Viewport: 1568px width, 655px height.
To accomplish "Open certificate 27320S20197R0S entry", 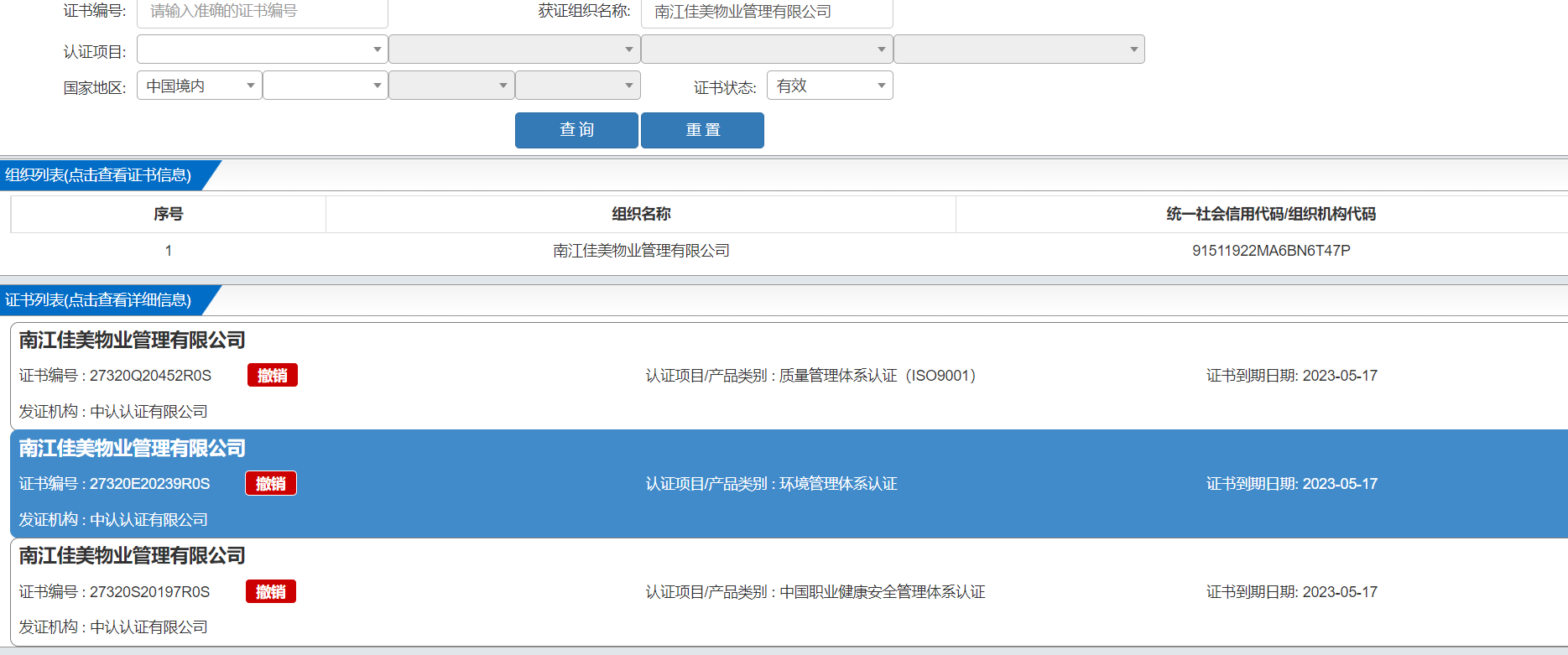I will click(x=789, y=592).
